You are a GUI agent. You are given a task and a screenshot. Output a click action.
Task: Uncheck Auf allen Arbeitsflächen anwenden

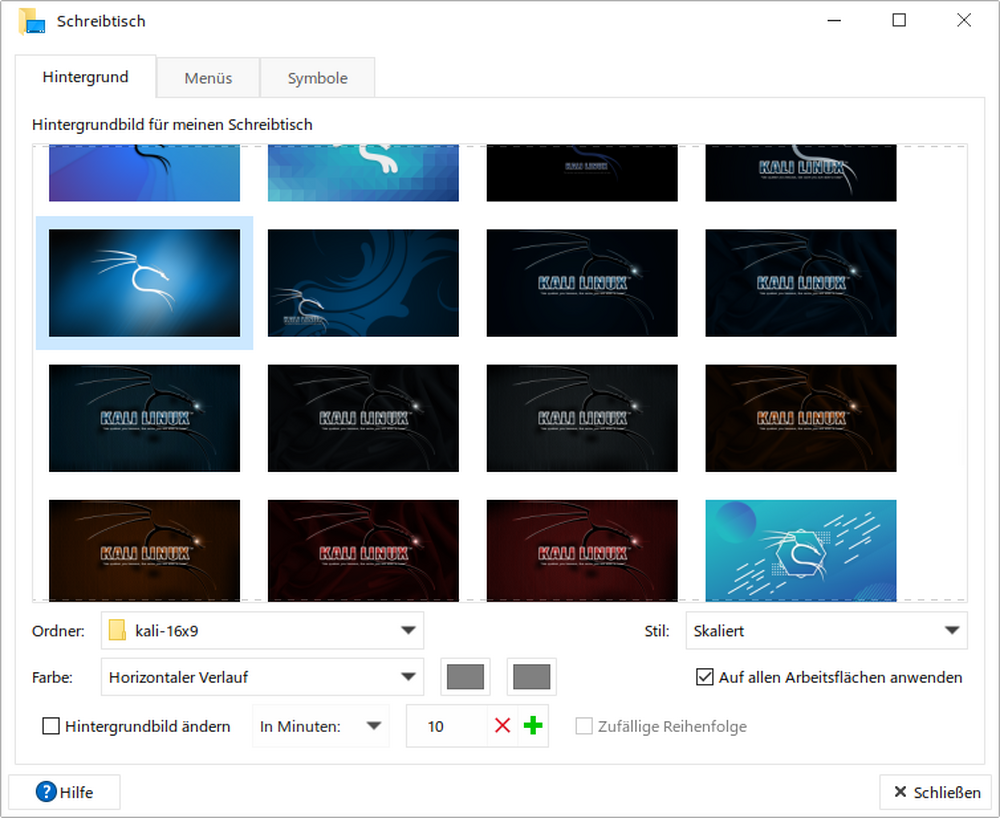pos(705,677)
